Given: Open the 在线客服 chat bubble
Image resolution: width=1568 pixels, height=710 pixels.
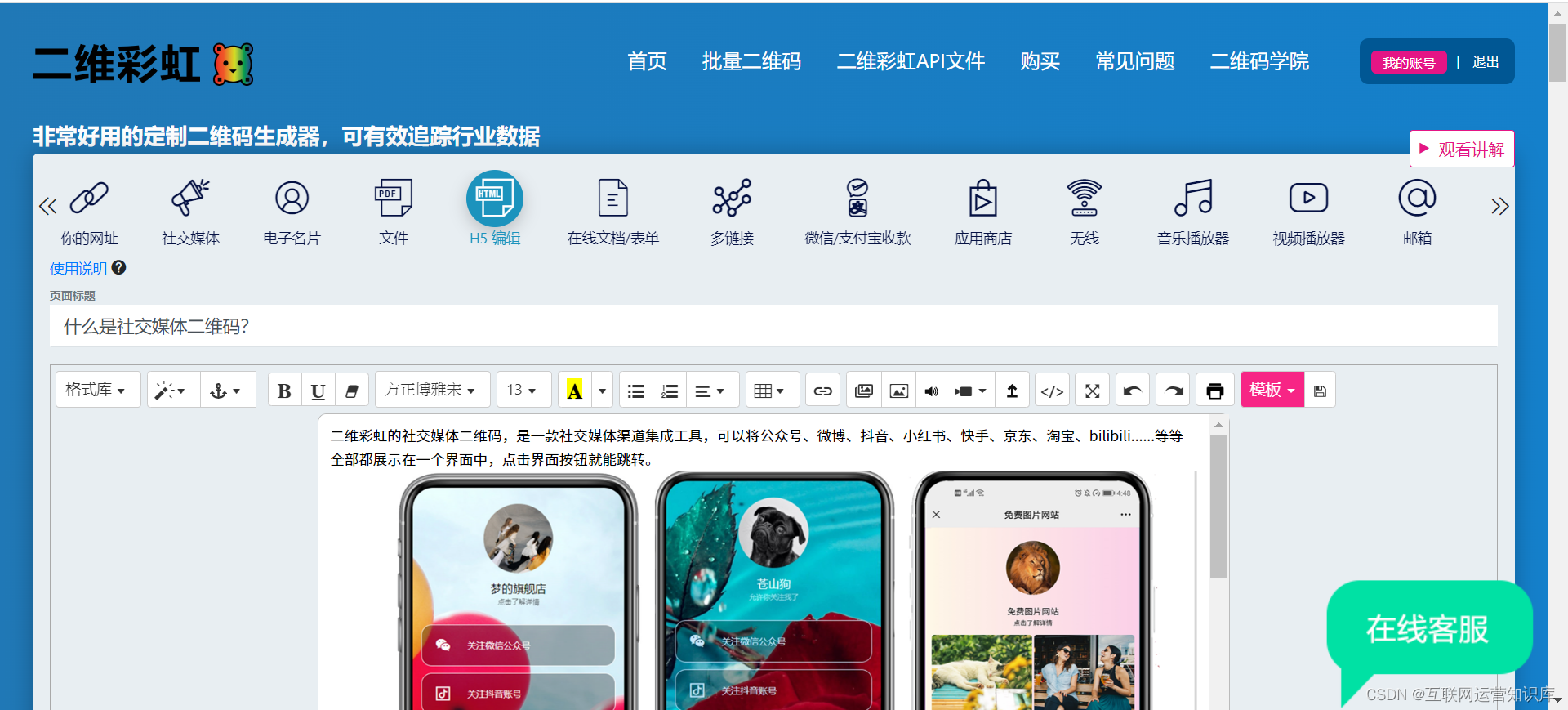Looking at the screenshot, I should (1428, 629).
